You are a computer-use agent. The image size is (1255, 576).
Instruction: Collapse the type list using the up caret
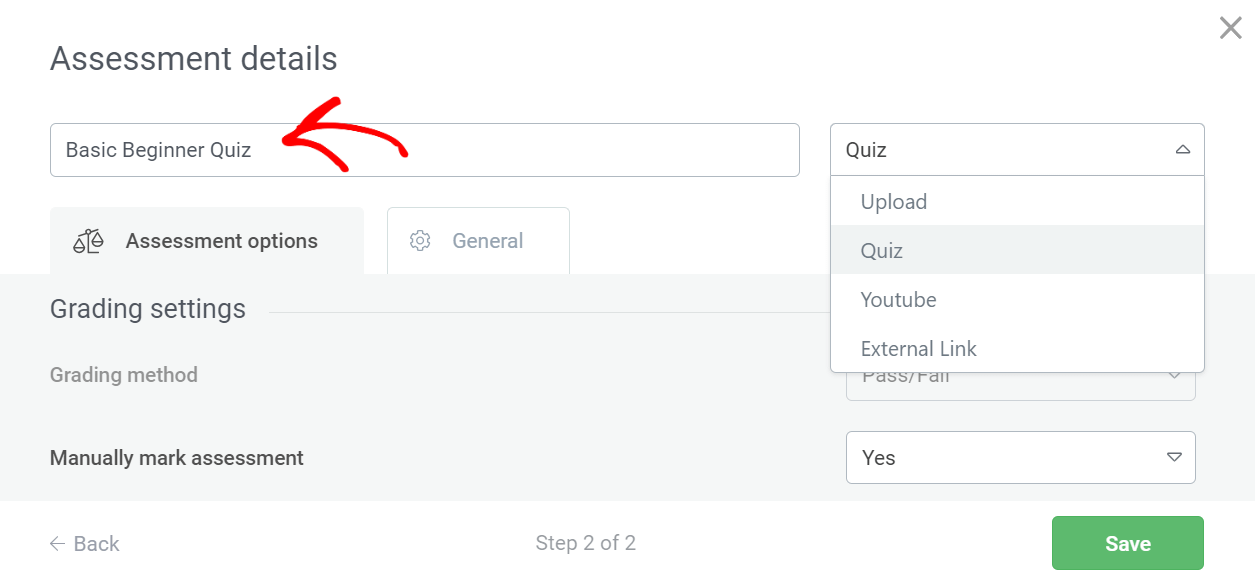[1182, 150]
